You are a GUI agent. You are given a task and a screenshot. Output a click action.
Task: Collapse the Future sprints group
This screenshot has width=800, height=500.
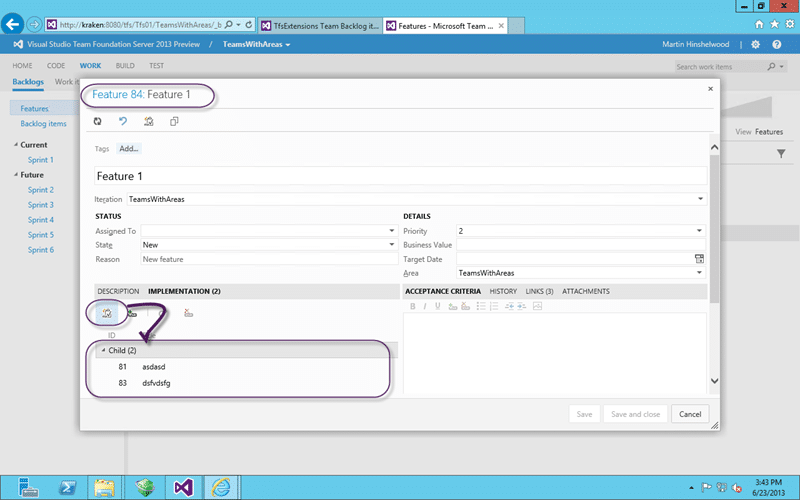click(x=16, y=174)
